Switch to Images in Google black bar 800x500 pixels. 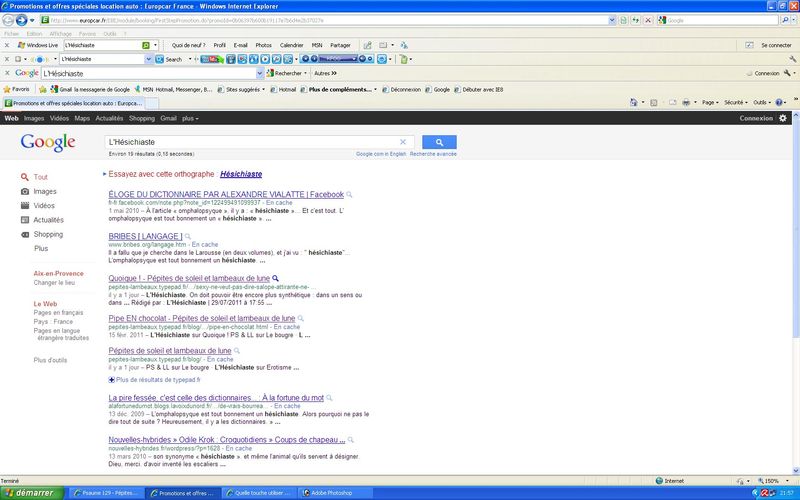34,118
